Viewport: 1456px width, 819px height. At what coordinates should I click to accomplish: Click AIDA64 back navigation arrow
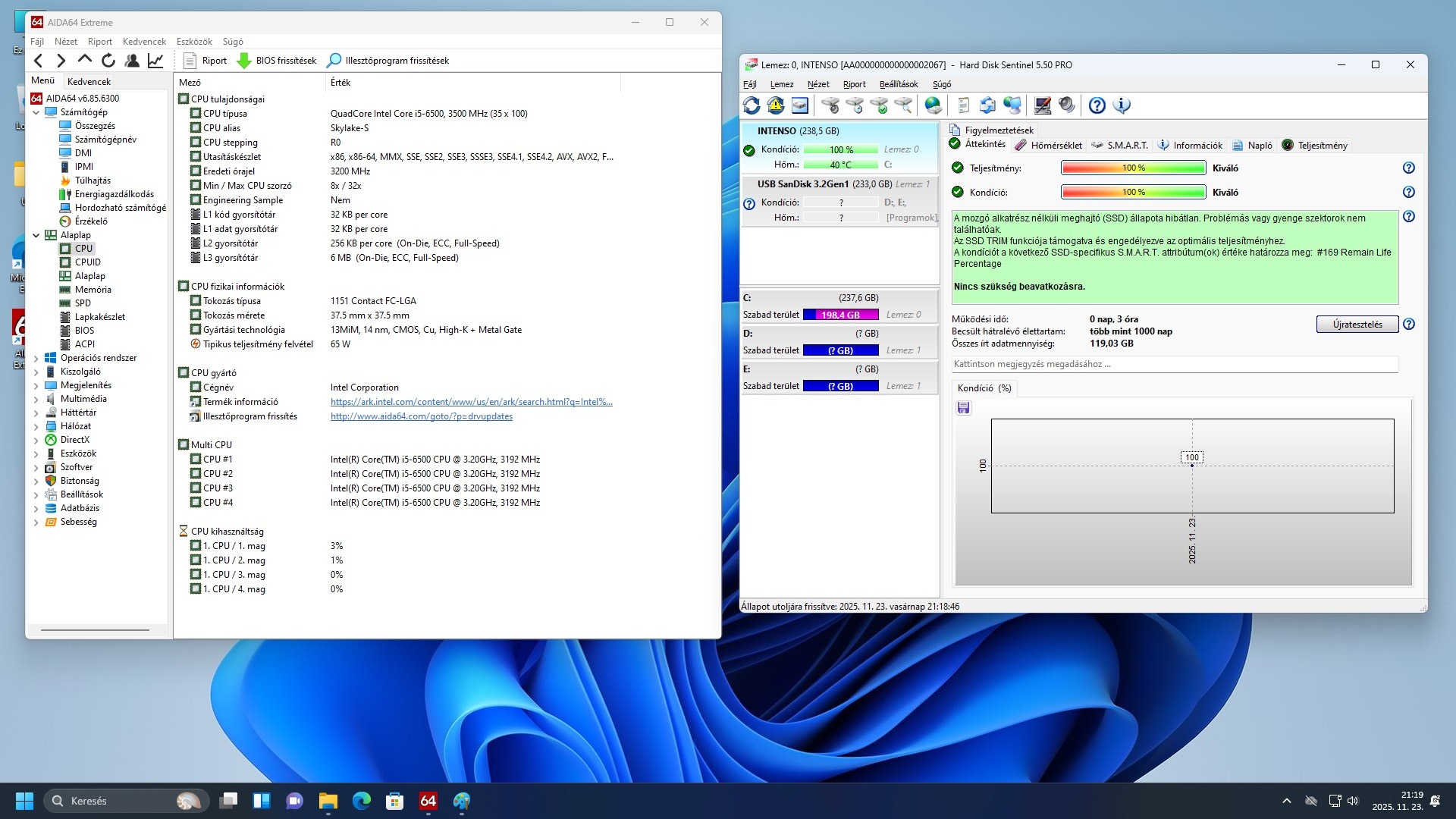point(39,61)
